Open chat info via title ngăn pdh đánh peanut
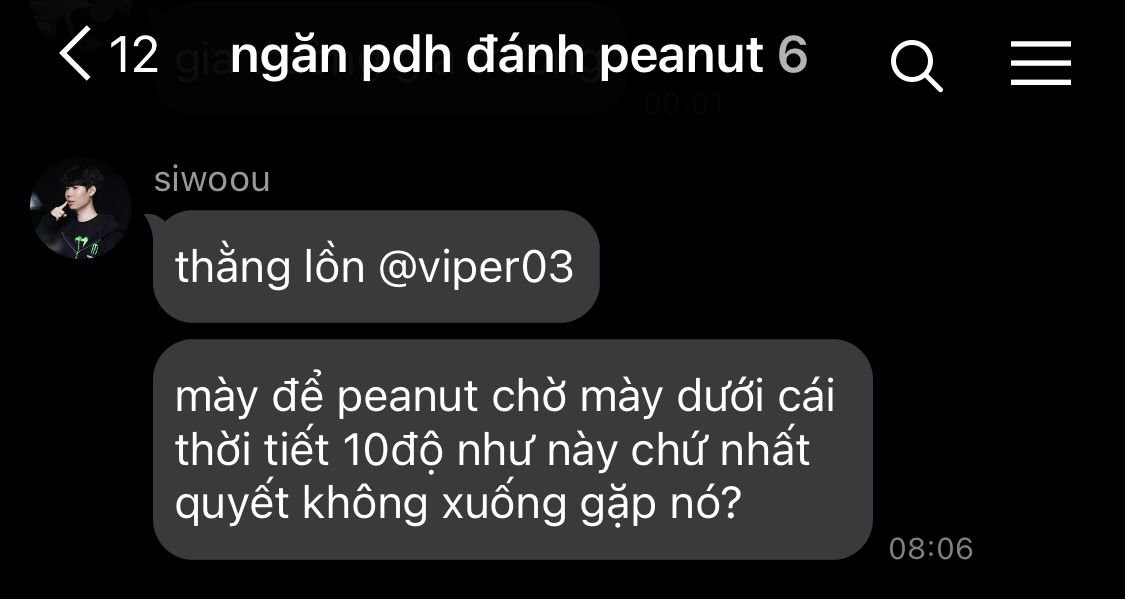Screen dimensions: 1125x599 [496, 56]
